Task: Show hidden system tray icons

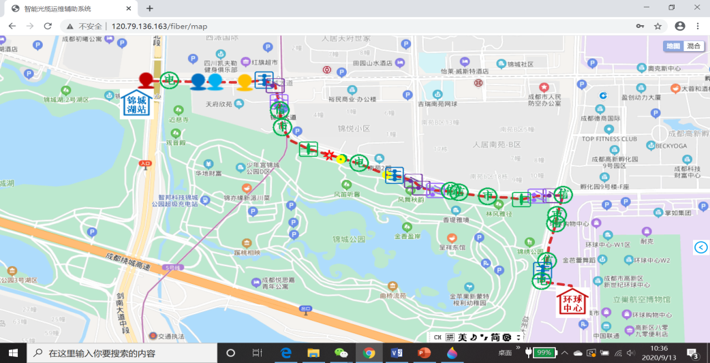Action: (x=565, y=353)
